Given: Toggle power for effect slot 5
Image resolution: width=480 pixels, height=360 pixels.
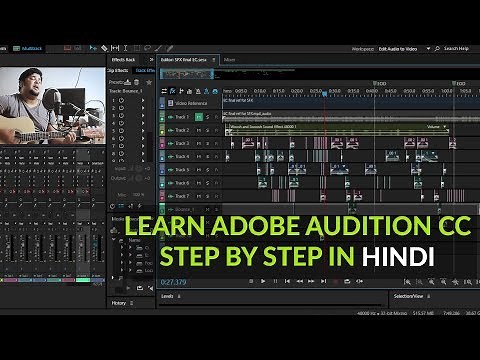Looking at the screenshot, I should pos(121,131).
